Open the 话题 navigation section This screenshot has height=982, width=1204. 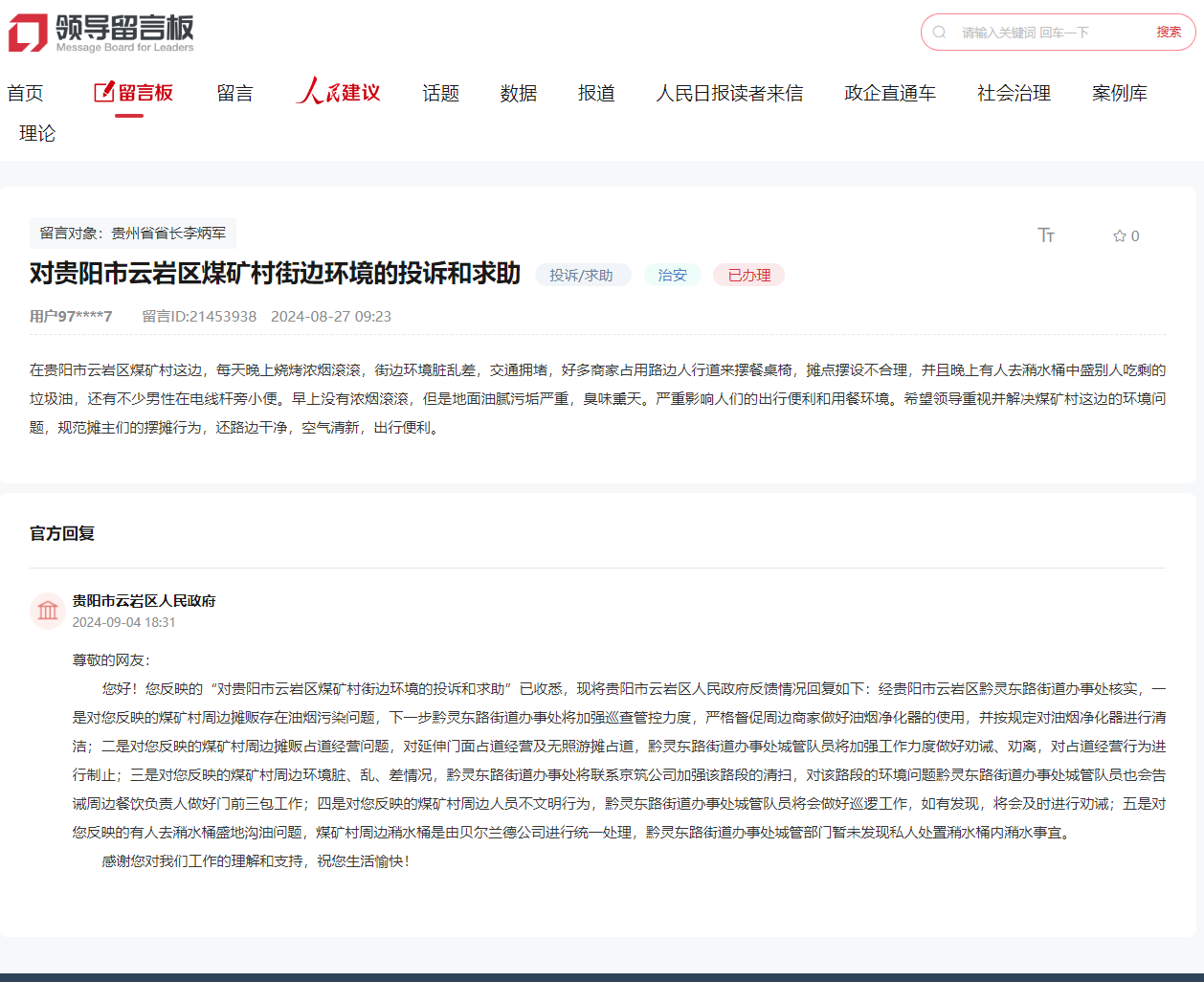440,93
